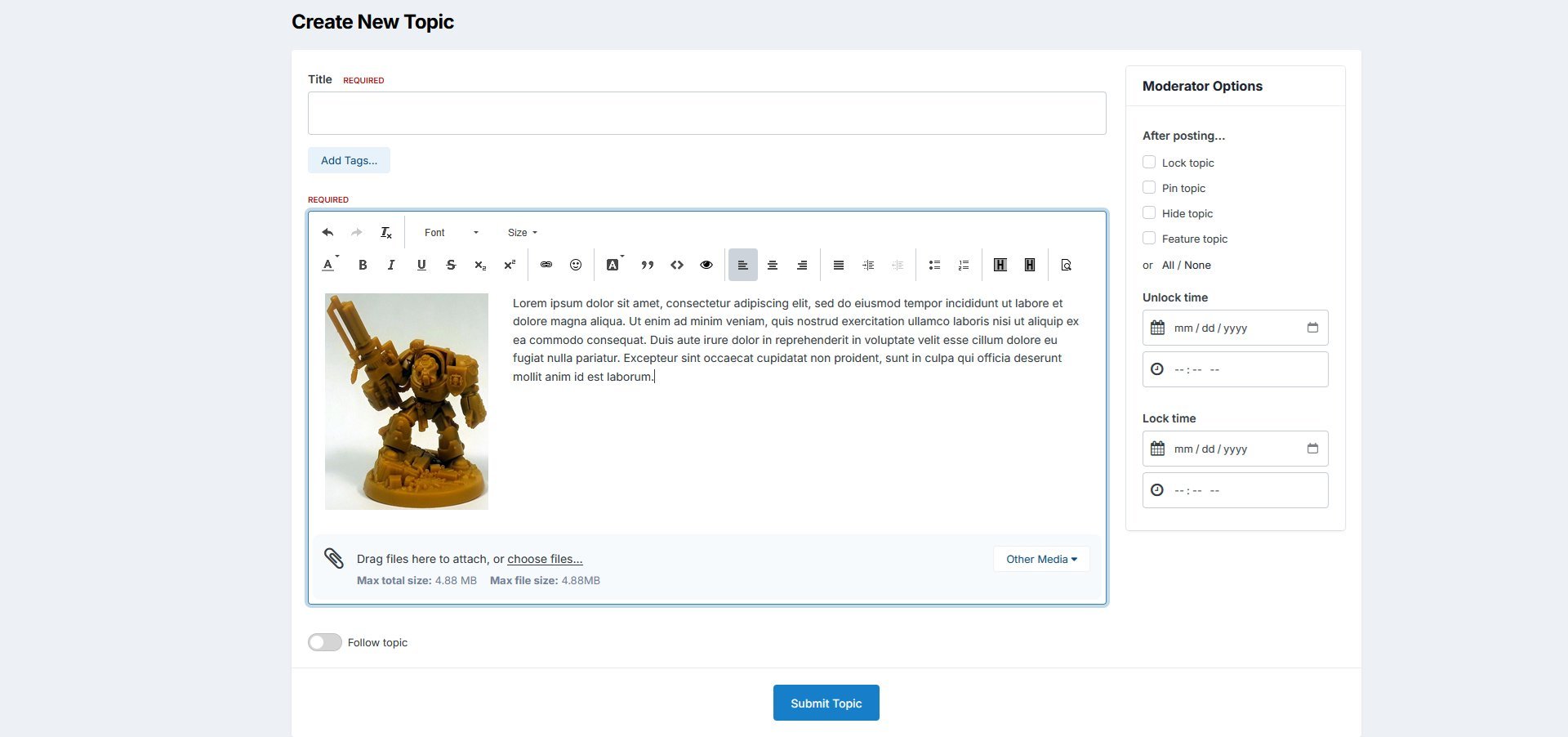Check the Lock topic option
Viewport: 1568px width, 737px height.
[1149, 163]
